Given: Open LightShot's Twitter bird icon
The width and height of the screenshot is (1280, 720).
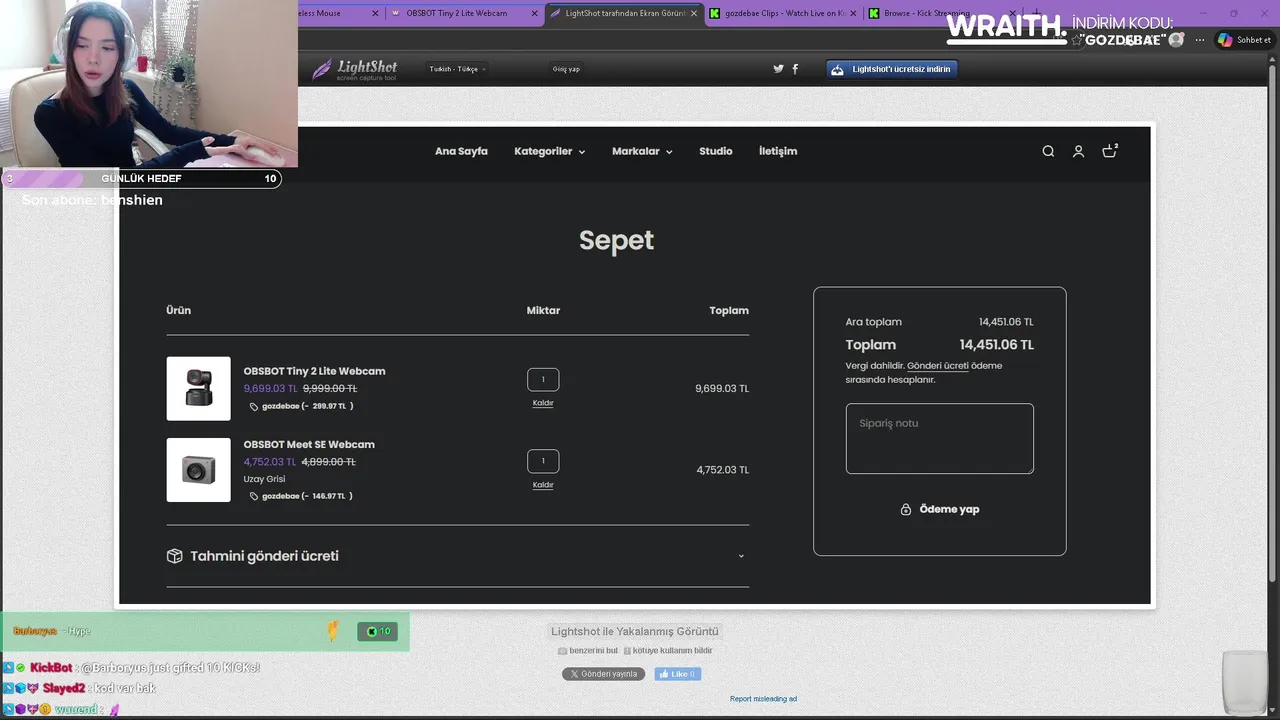Looking at the screenshot, I should pos(779,69).
